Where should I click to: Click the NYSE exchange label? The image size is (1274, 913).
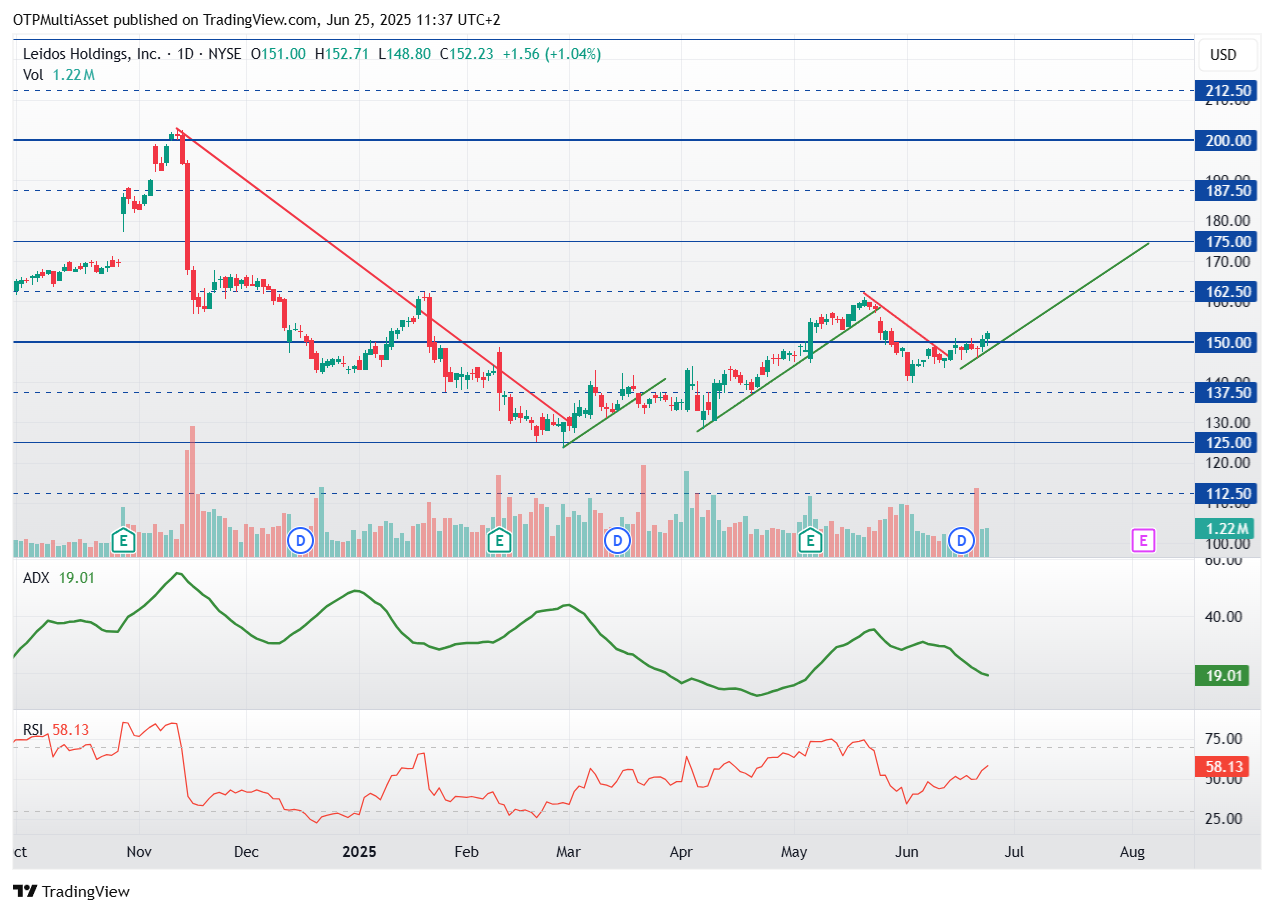point(223,54)
